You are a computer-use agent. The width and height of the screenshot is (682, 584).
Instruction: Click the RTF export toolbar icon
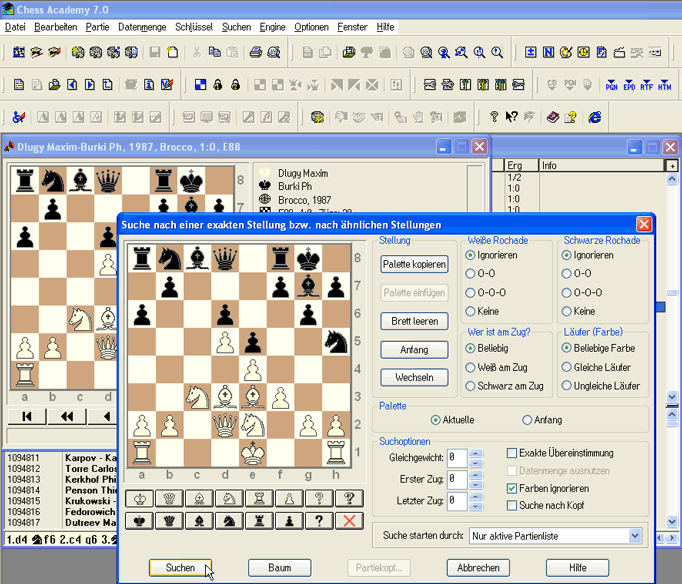click(647, 86)
